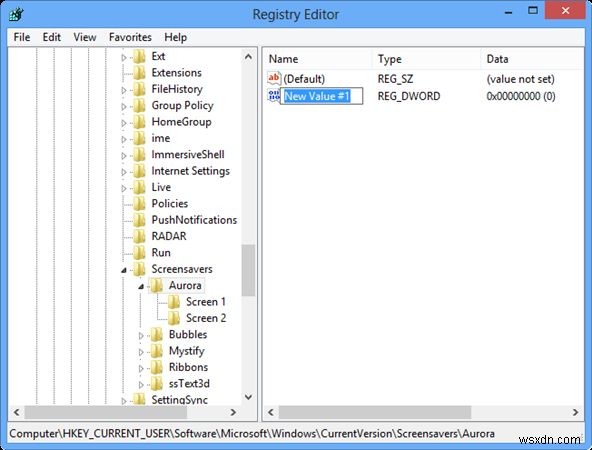Open the View menu
Viewport: 592px width, 450px height.
[x=85, y=37]
